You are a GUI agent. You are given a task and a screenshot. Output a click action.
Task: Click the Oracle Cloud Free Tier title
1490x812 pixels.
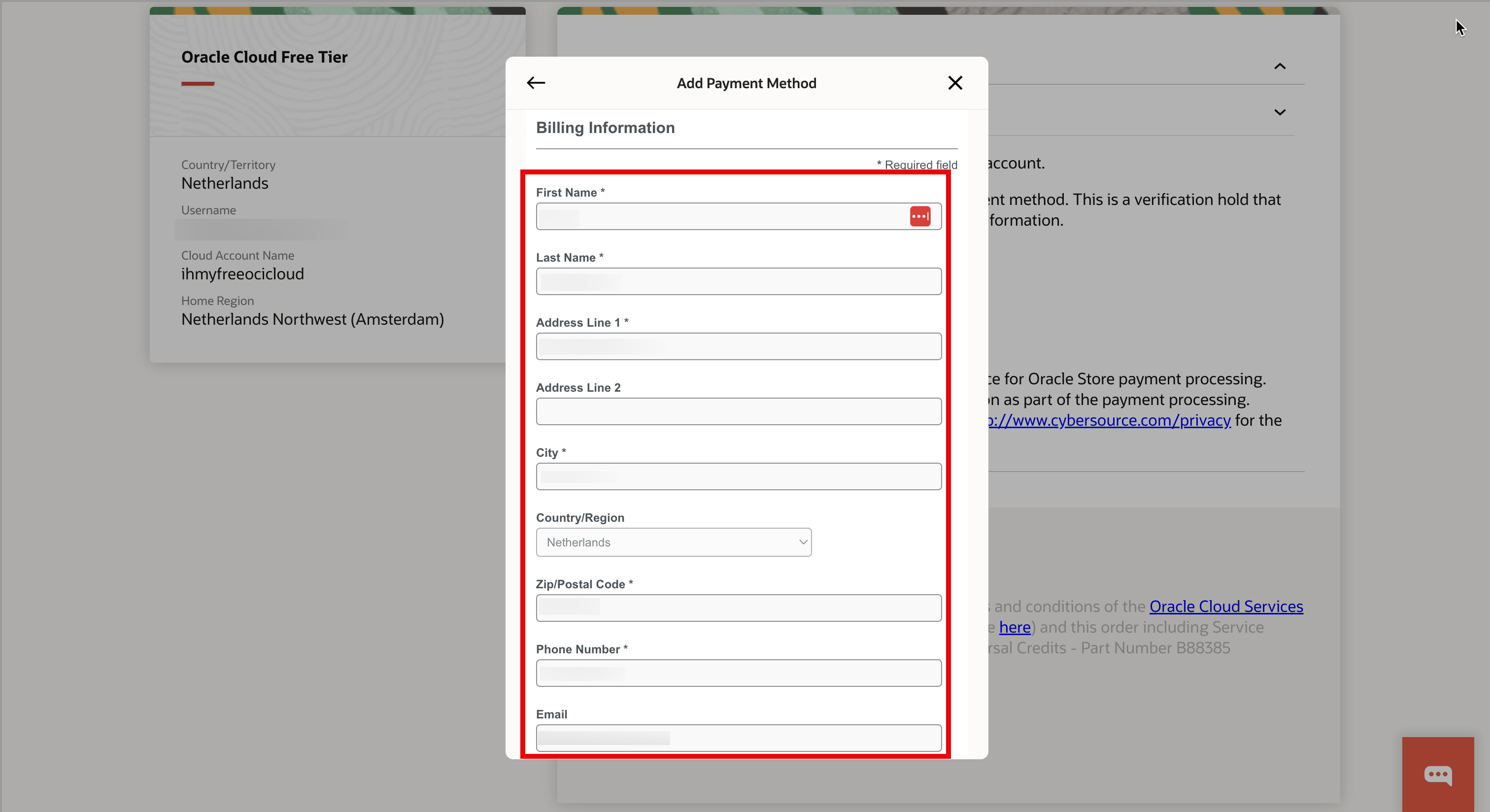tap(264, 57)
